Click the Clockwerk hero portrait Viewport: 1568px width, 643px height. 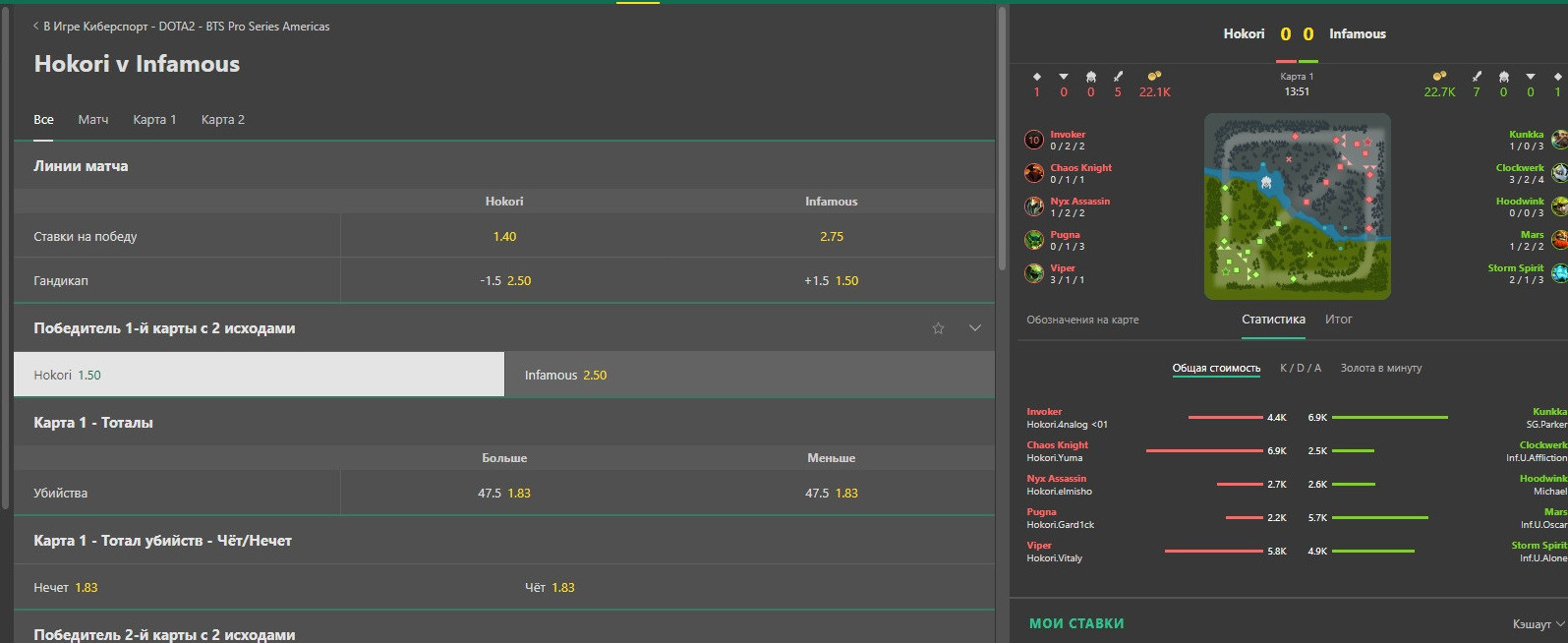coord(1559,173)
